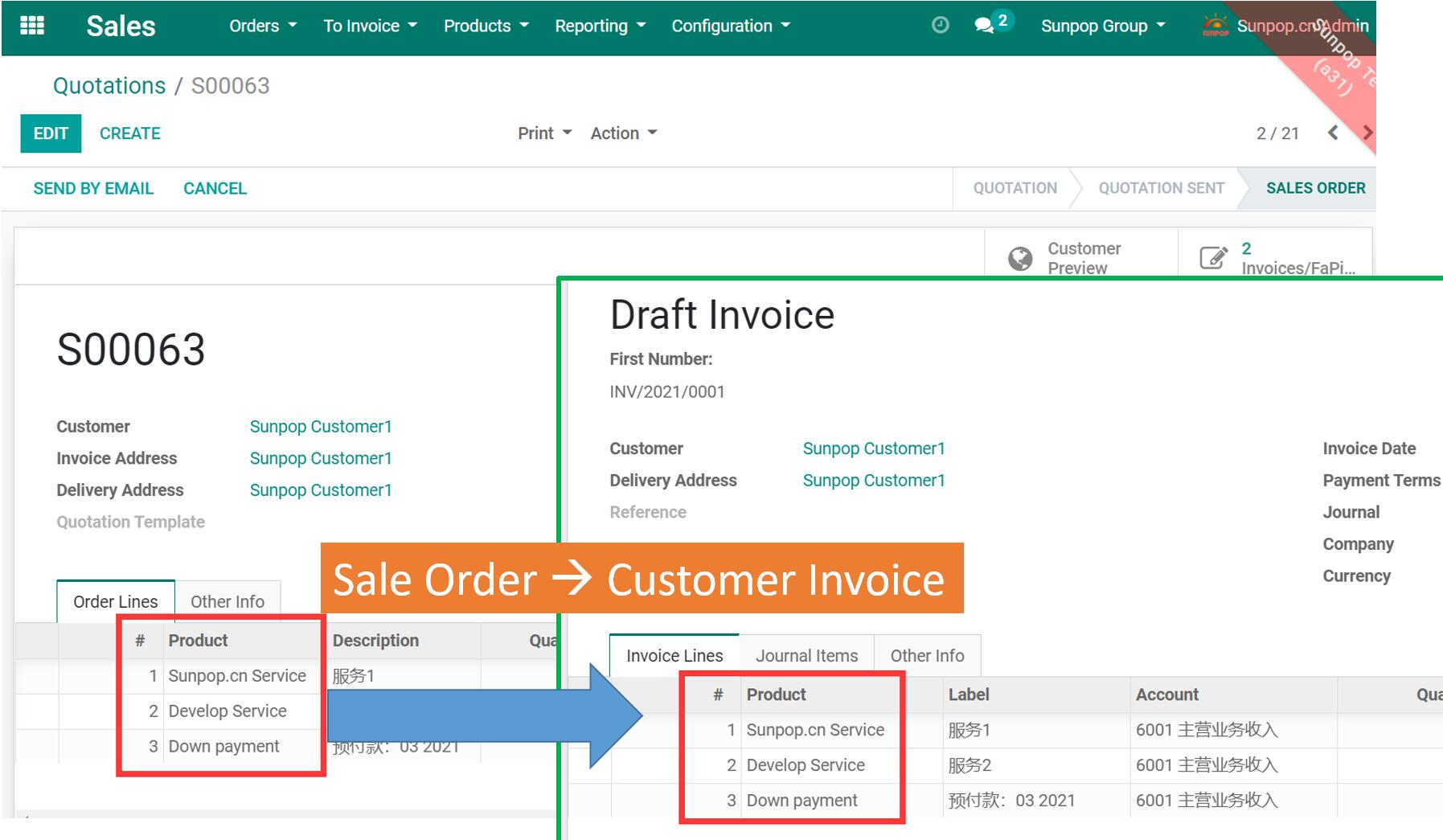Open the Action dropdown
The image size is (1443, 840).
[x=624, y=133]
